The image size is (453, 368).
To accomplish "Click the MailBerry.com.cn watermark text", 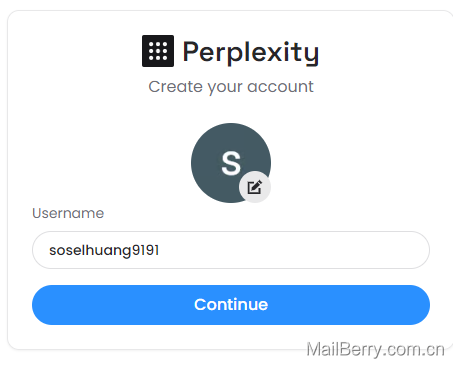I will [x=375, y=350].
